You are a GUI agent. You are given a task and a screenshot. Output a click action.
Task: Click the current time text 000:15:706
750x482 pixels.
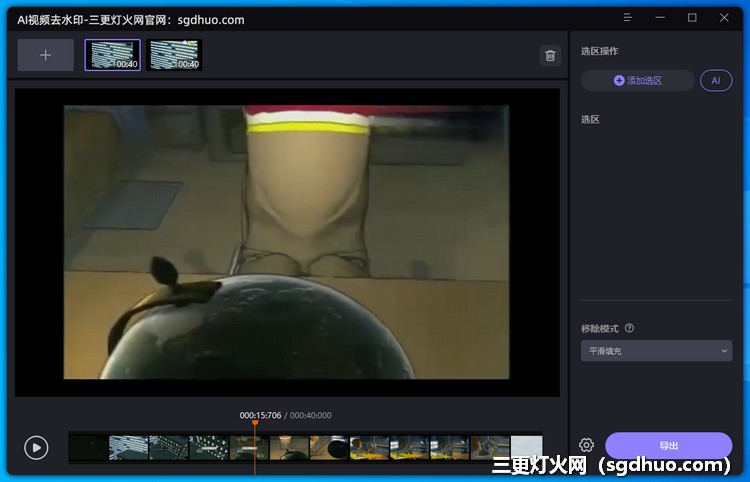pyautogui.click(x=260, y=415)
